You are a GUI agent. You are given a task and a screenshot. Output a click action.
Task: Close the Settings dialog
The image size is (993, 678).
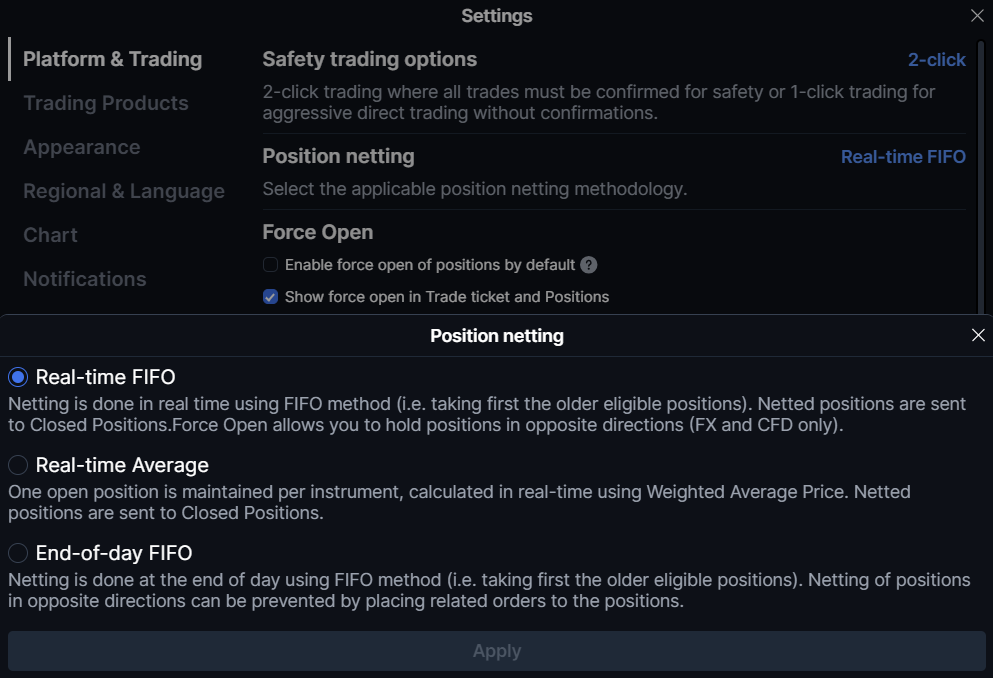(977, 16)
